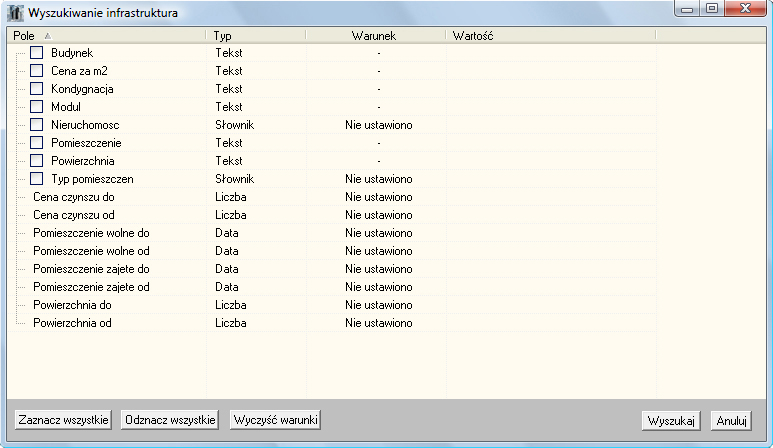Tick the Budynek checkbox
773x448 pixels.
click(36, 53)
